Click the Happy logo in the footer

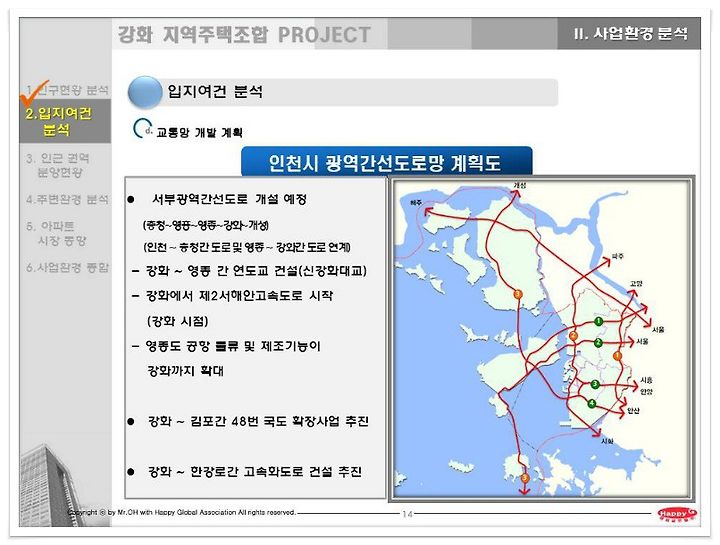(x=677, y=515)
